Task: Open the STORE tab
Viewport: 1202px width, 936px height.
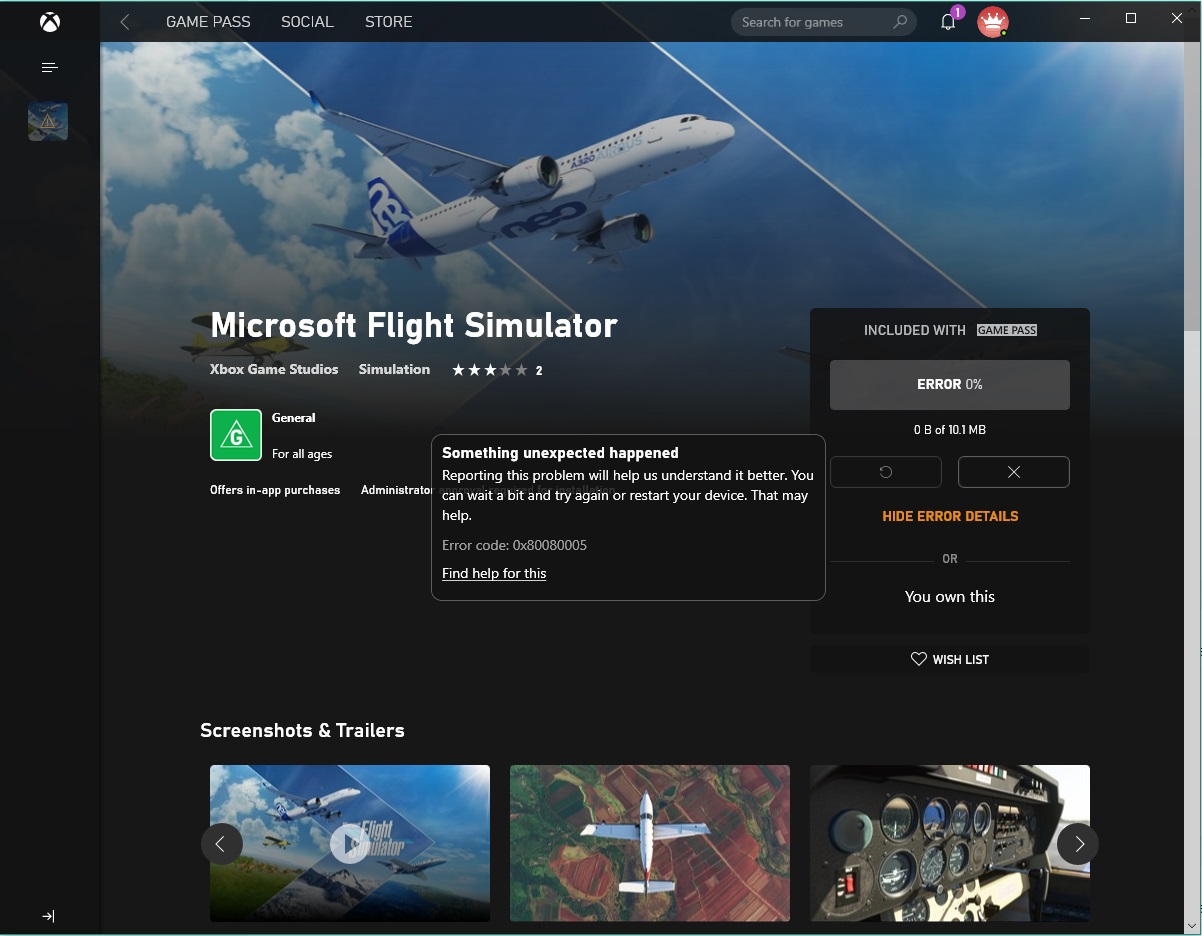Action: pyautogui.click(x=388, y=21)
